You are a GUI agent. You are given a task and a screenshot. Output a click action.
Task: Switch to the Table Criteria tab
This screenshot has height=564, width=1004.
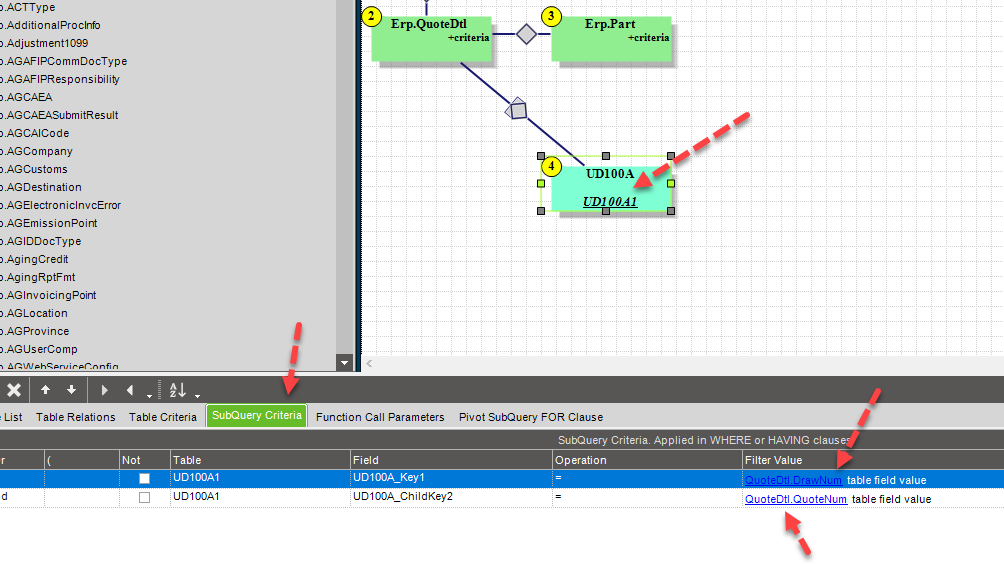coord(163,417)
